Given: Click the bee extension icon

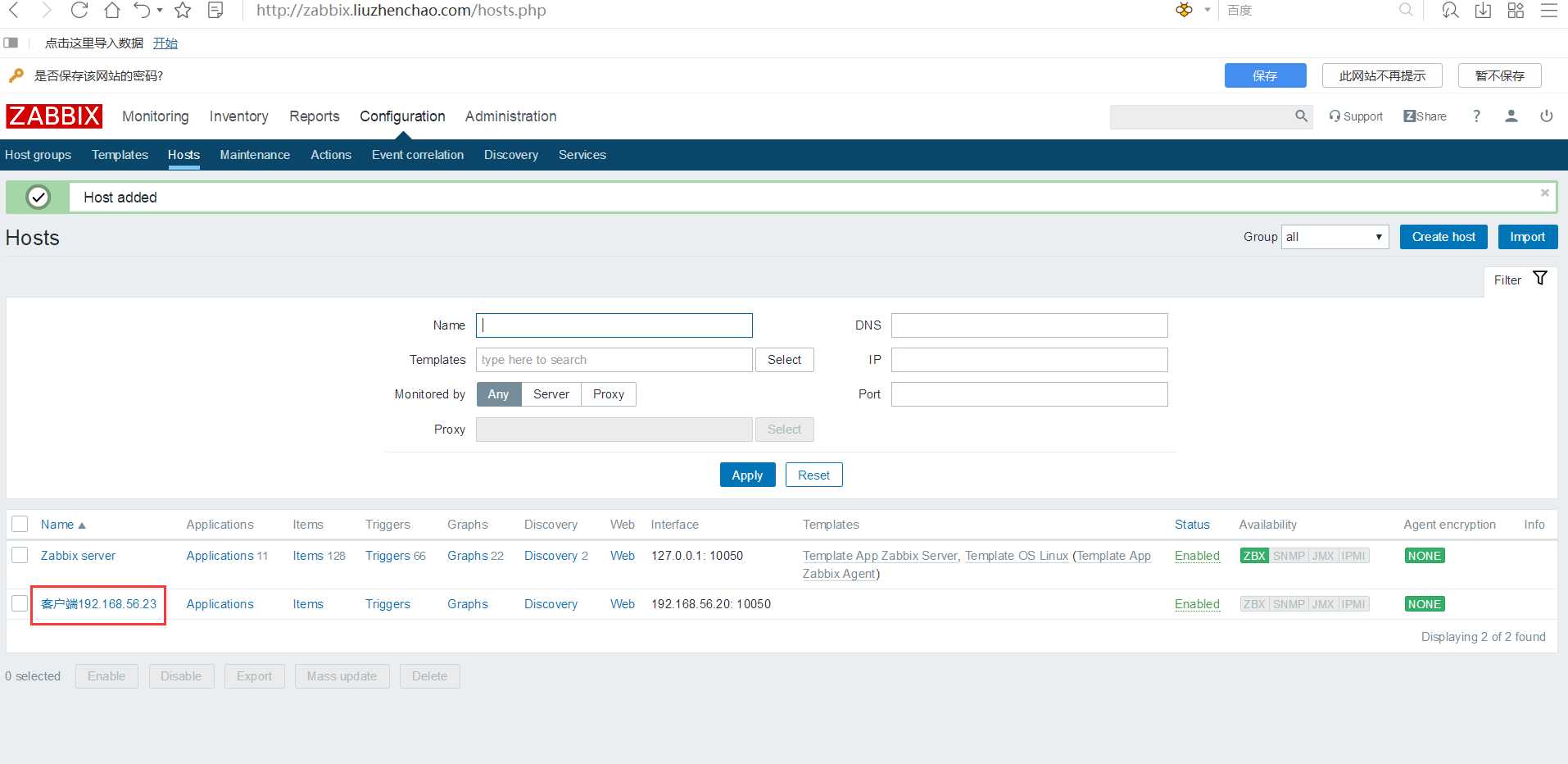Looking at the screenshot, I should tap(1184, 10).
